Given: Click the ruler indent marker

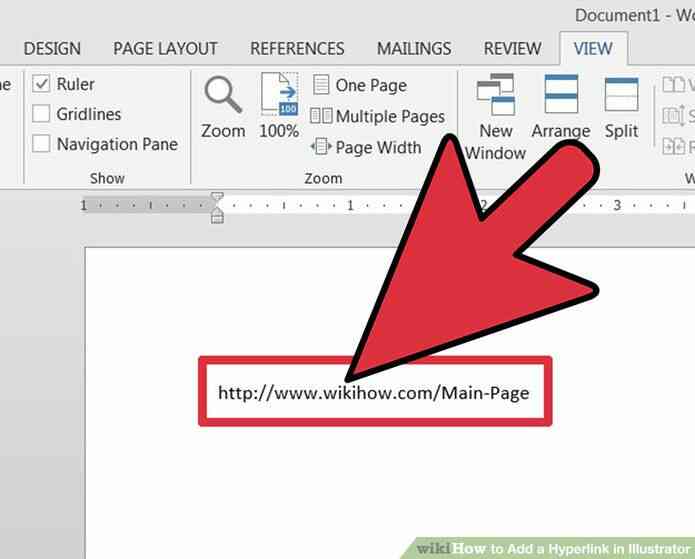Looking at the screenshot, I should pyautogui.click(x=217, y=207).
